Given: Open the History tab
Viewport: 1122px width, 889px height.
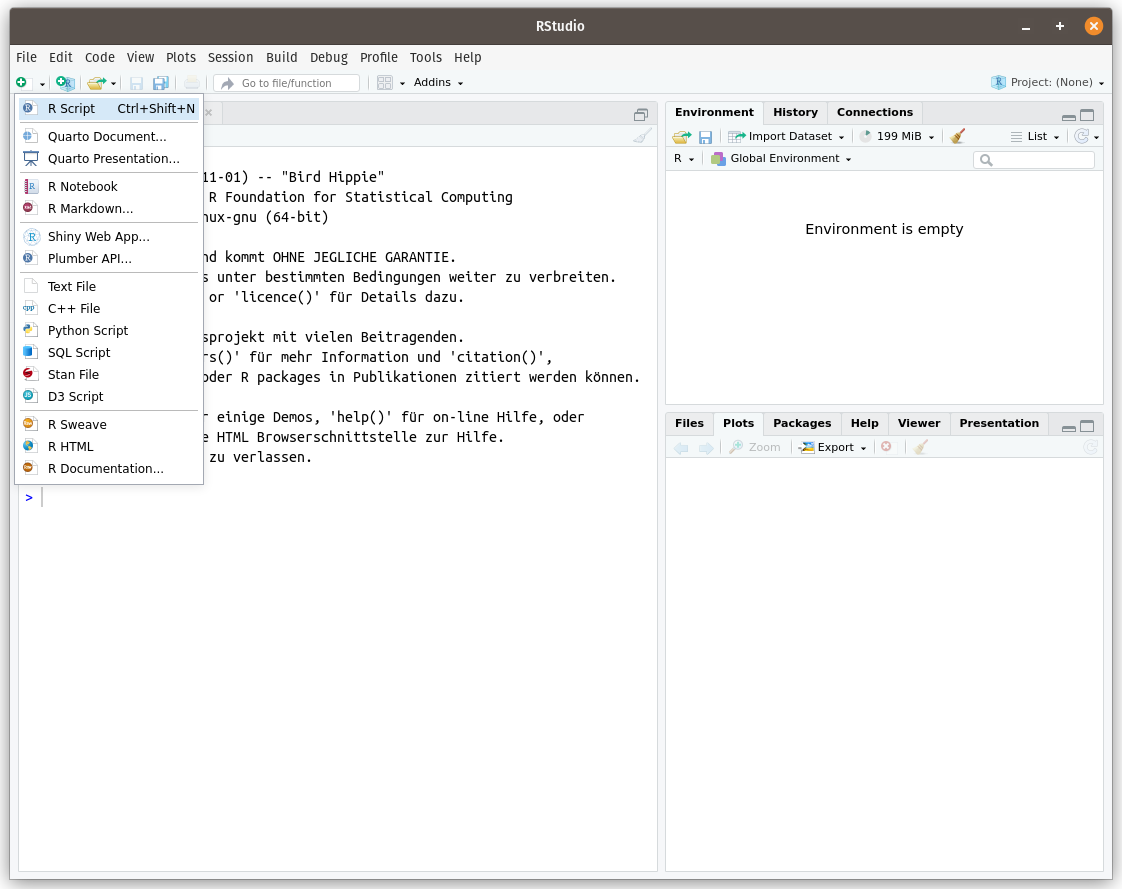Looking at the screenshot, I should [x=795, y=113].
